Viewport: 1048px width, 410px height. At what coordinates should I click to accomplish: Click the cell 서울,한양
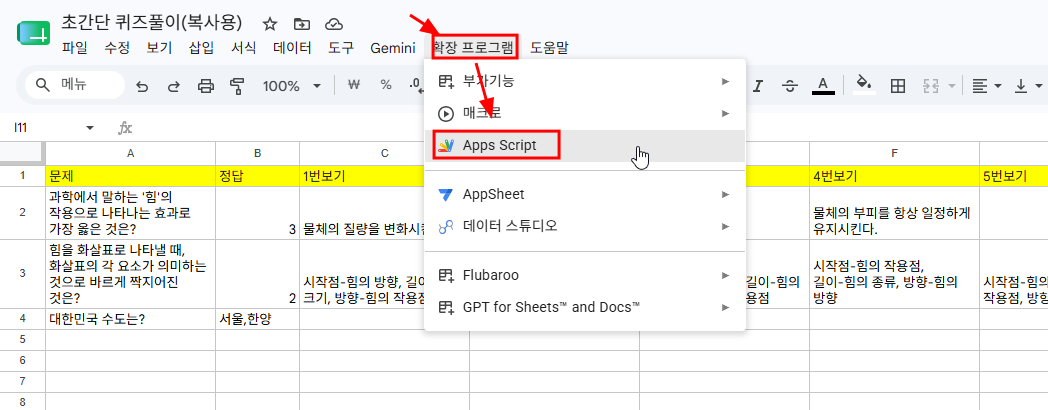(257, 319)
